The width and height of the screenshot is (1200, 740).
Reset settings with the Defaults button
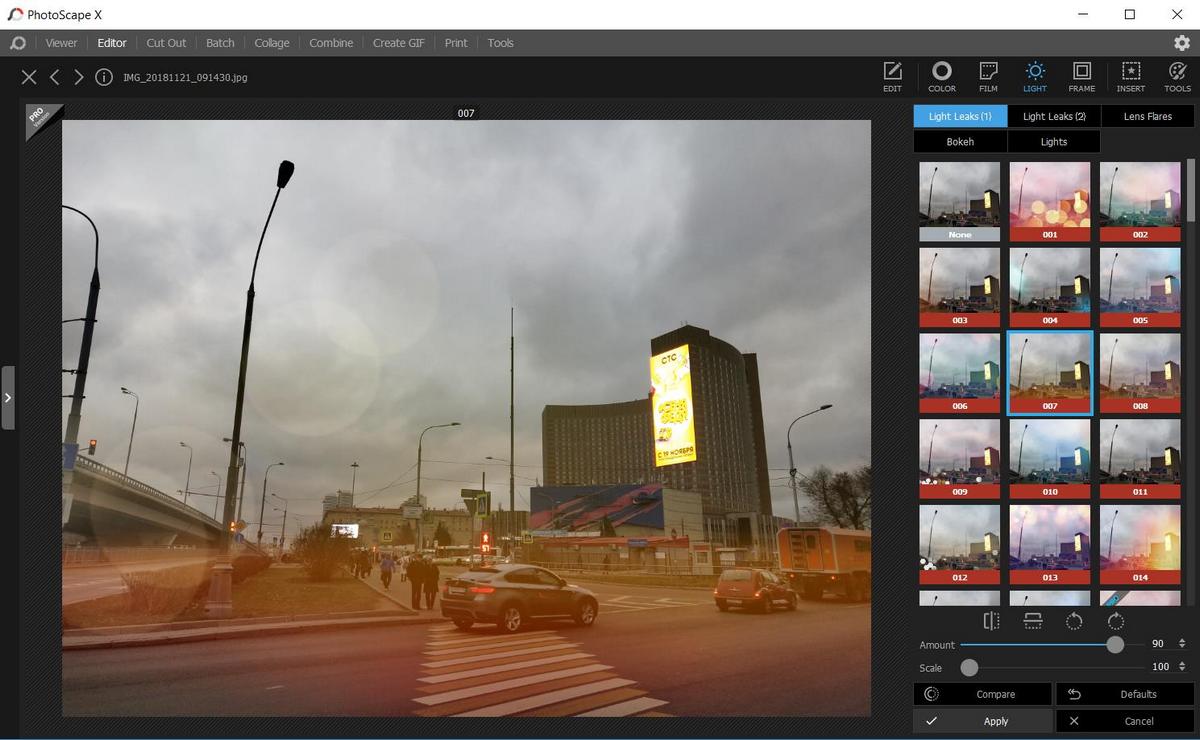click(x=1126, y=694)
